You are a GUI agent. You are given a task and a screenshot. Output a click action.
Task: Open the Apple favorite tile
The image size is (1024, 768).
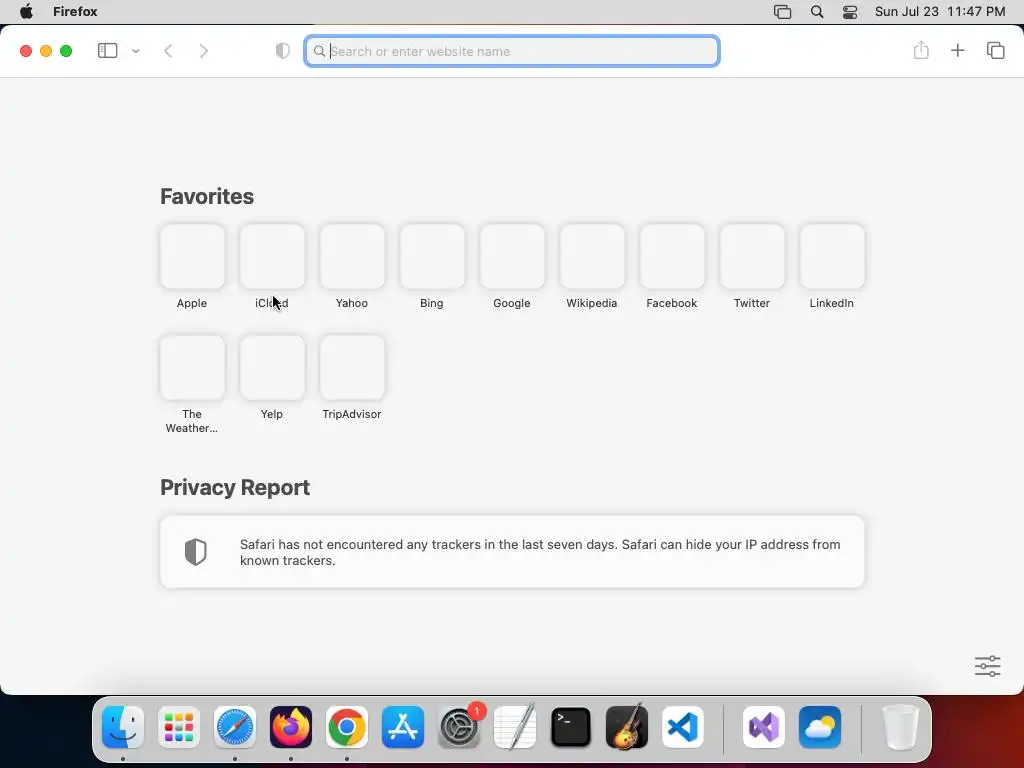point(192,257)
